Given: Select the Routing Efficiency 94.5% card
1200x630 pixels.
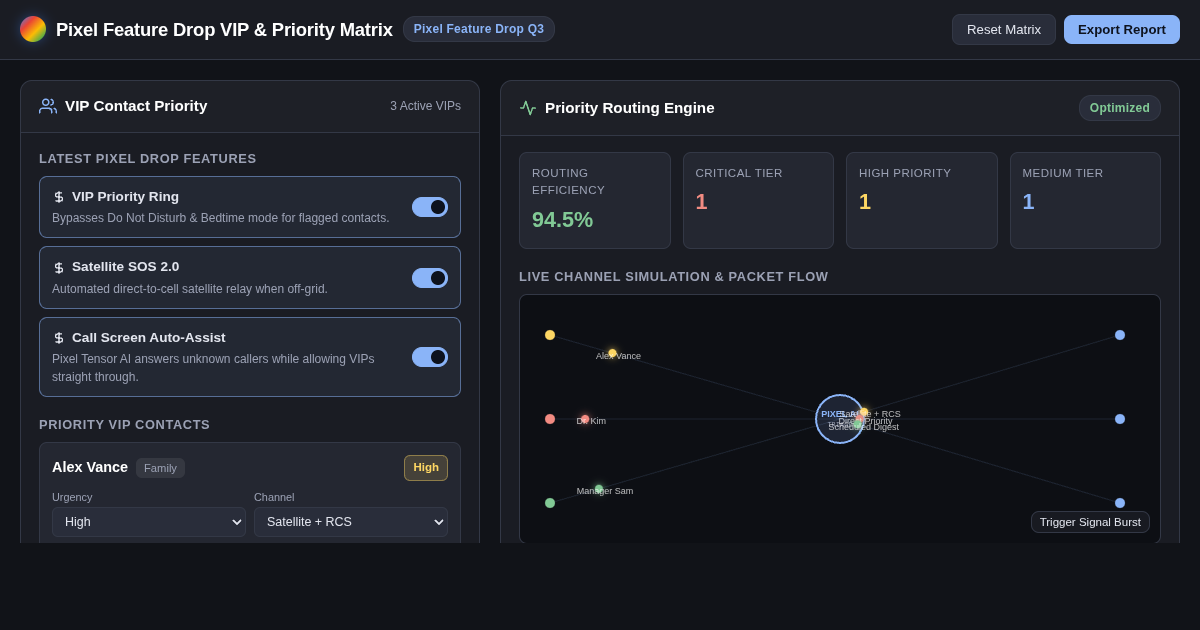Looking at the screenshot, I should tap(595, 200).
